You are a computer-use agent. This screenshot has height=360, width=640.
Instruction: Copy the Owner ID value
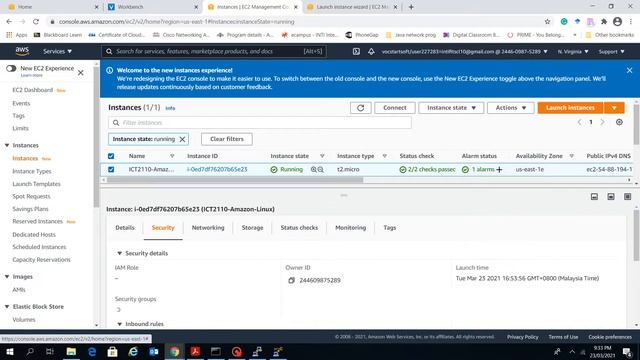pos(291,280)
